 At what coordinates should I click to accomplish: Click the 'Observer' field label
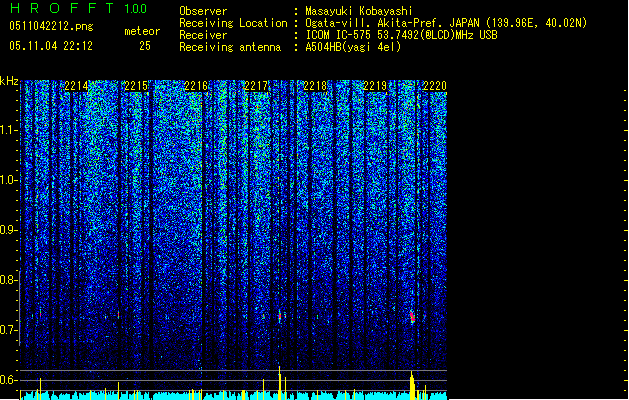point(203,11)
